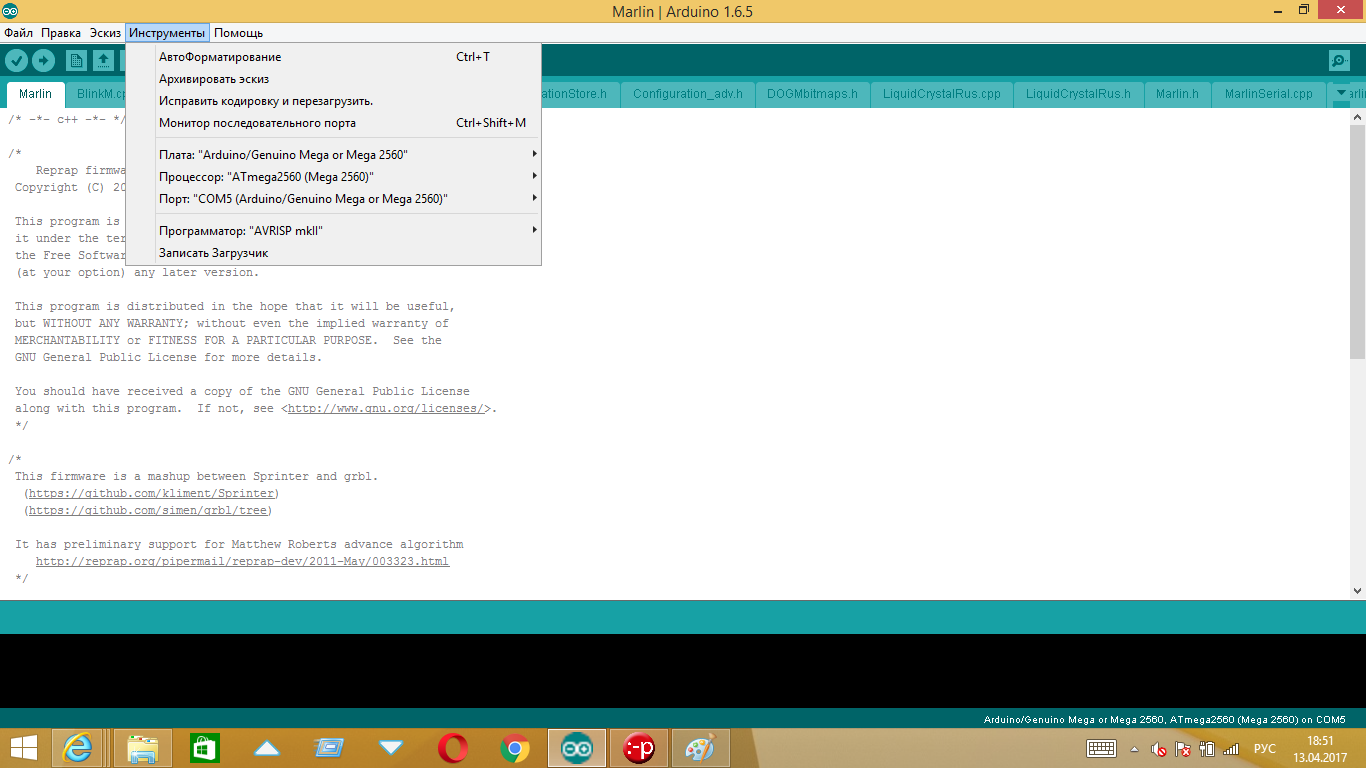This screenshot has width=1366, height=768.
Task: Open the tab list dropdown arrow
Action: click(1341, 93)
